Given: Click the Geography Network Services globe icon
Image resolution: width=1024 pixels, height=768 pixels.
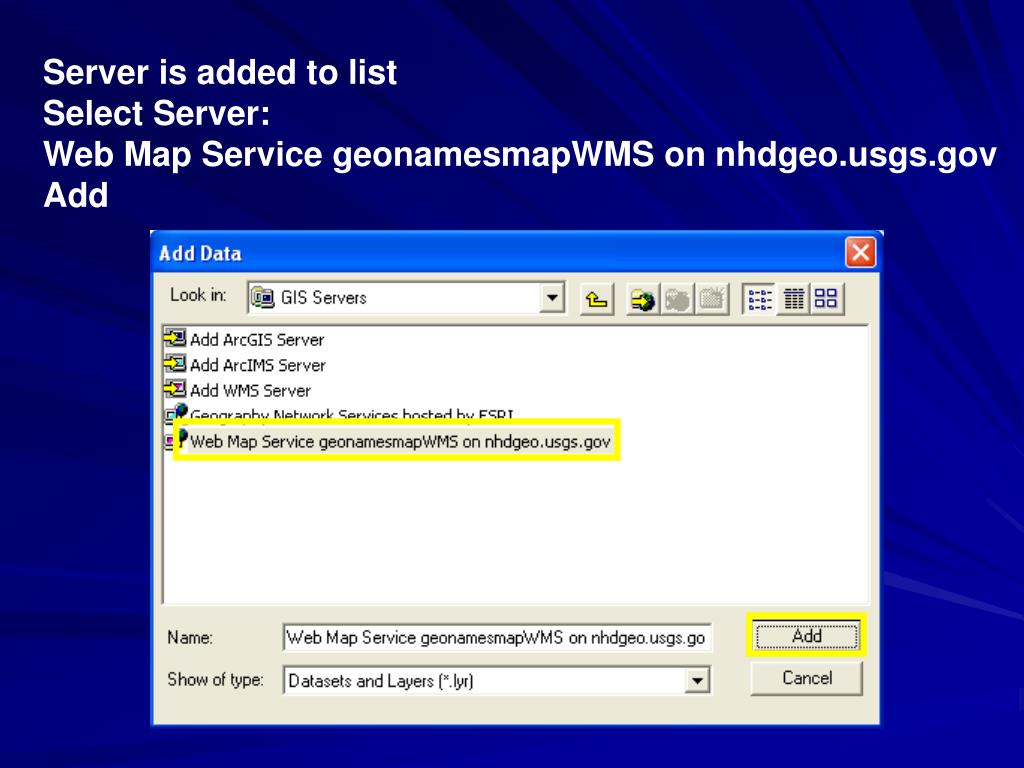Looking at the screenshot, I should 176,412.
